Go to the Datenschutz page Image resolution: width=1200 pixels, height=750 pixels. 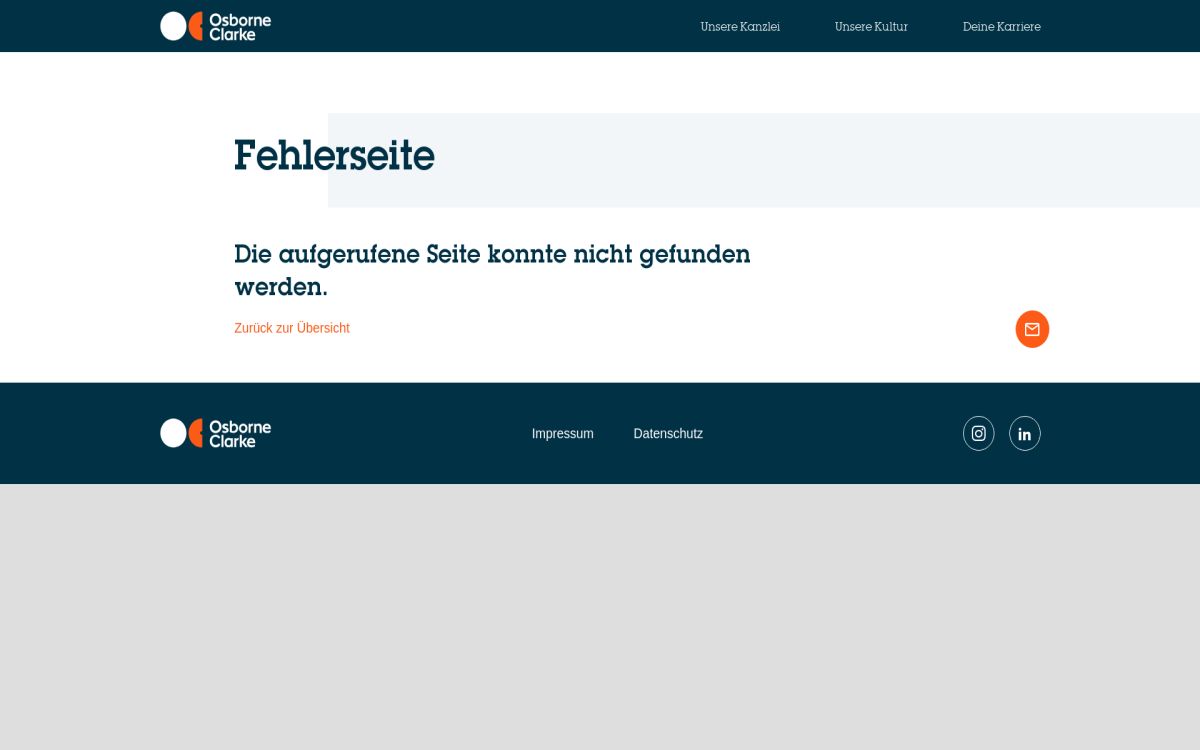coord(668,434)
